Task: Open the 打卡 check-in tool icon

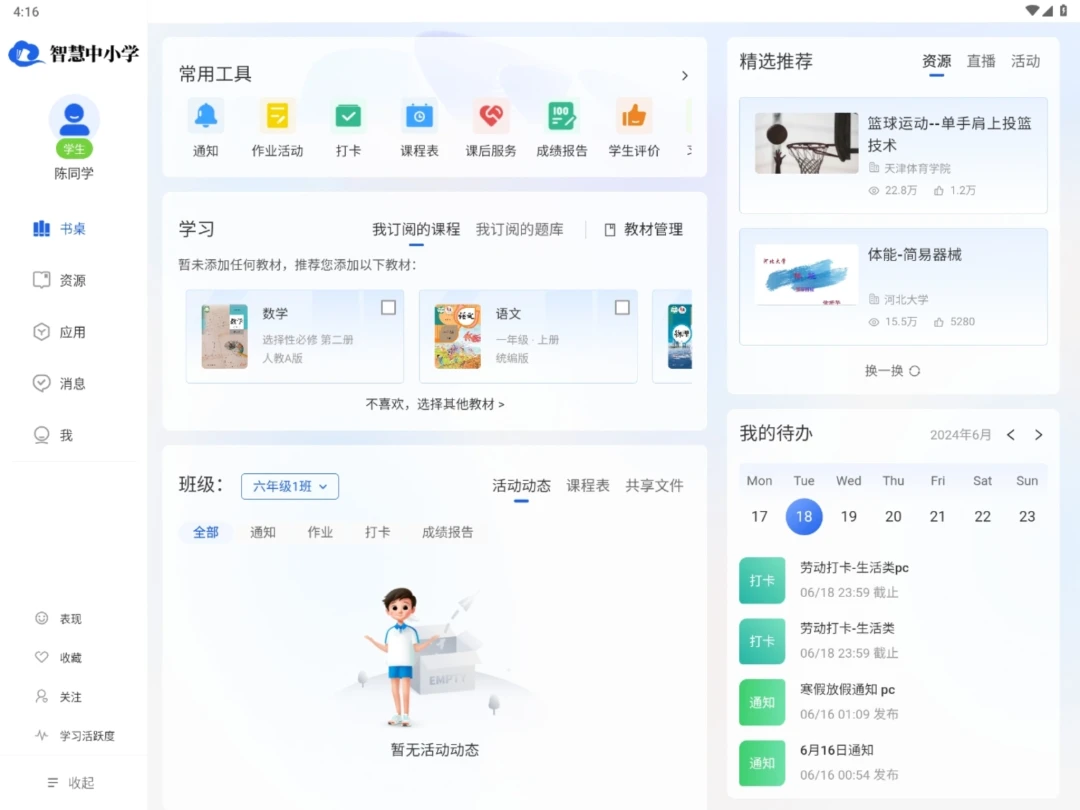Action: coord(348,116)
